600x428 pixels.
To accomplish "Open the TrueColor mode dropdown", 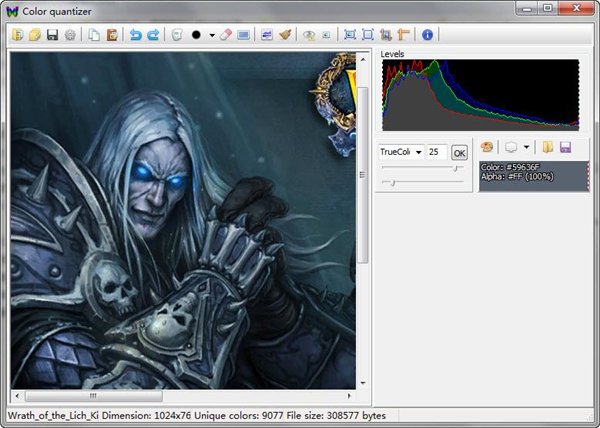I will pos(418,152).
